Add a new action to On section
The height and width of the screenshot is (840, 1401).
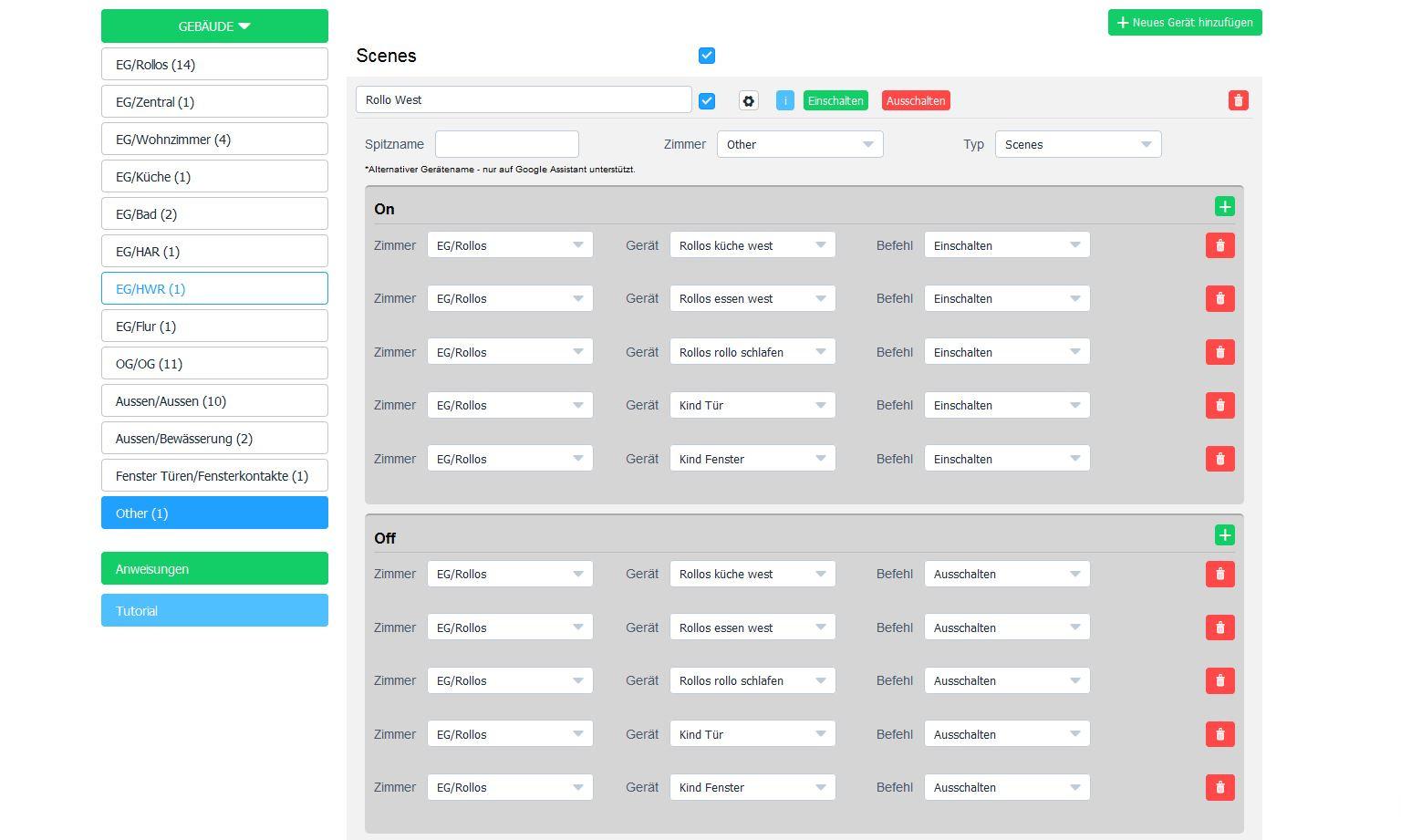[x=1224, y=207]
